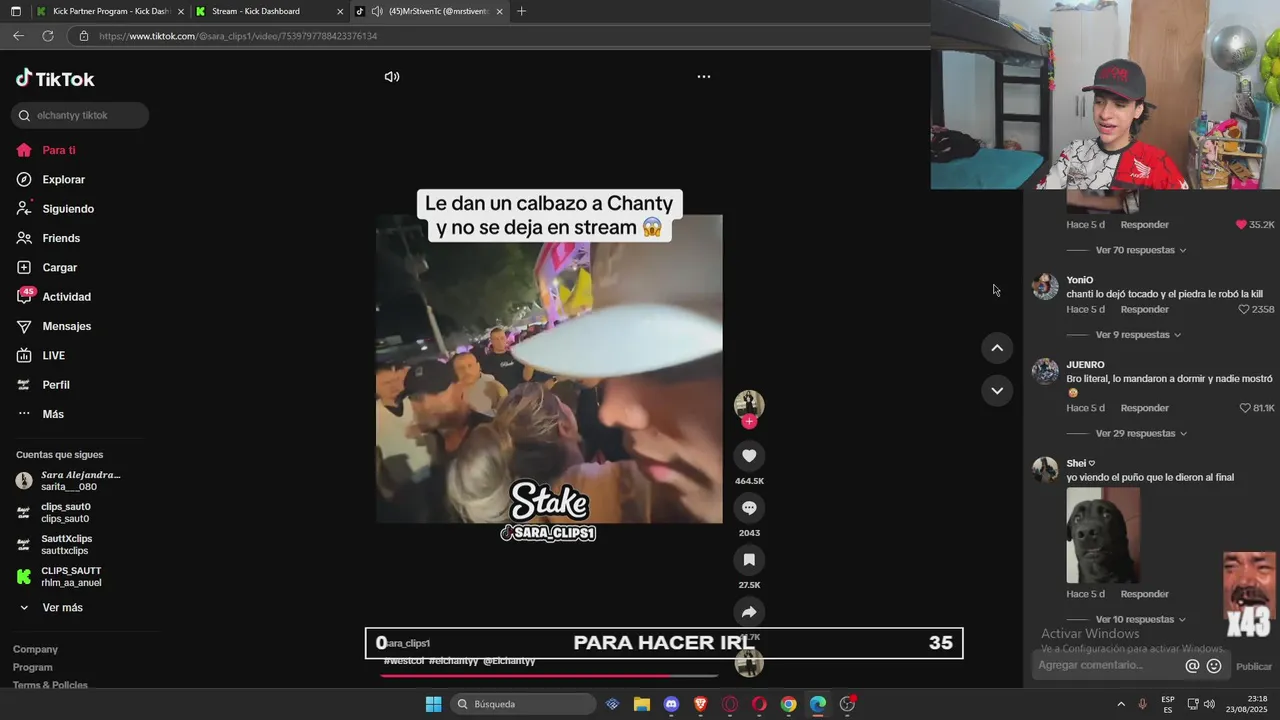The width and height of the screenshot is (1280, 720).
Task: Expand Ver 10 respuestas
Action: pyautogui.click(x=1141, y=620)
